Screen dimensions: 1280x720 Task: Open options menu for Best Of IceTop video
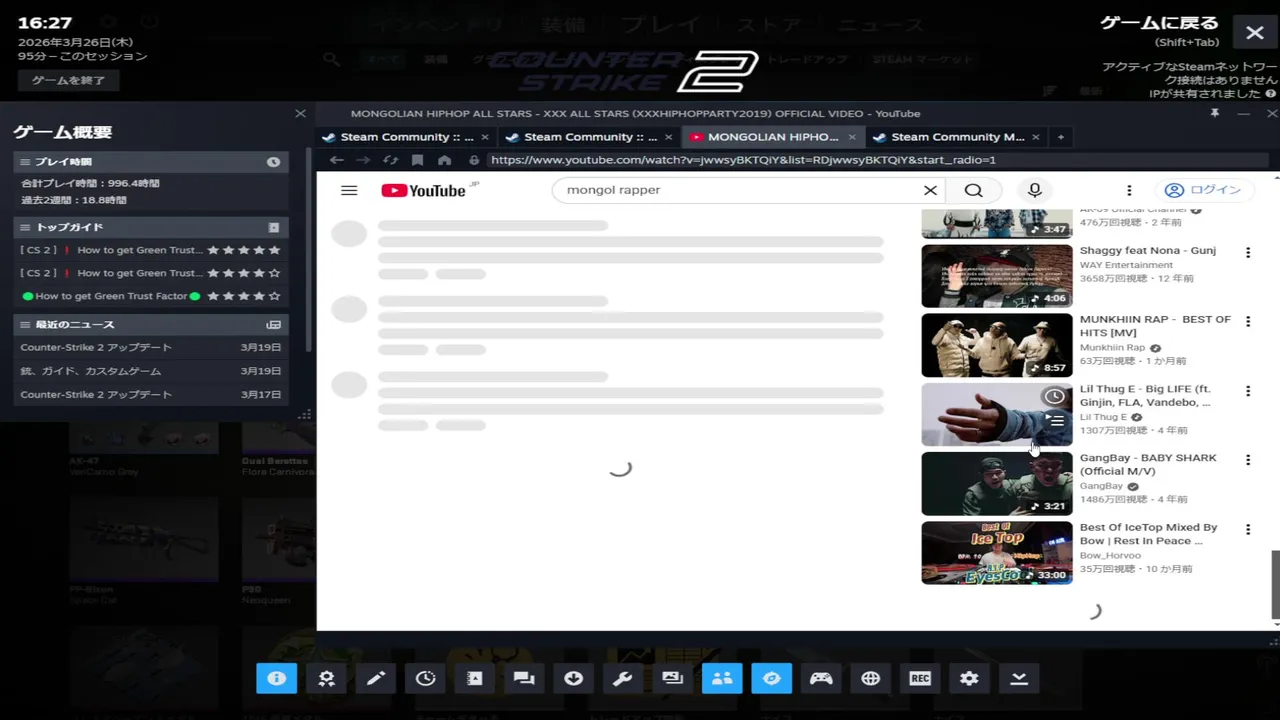(x=1248, y=529)
